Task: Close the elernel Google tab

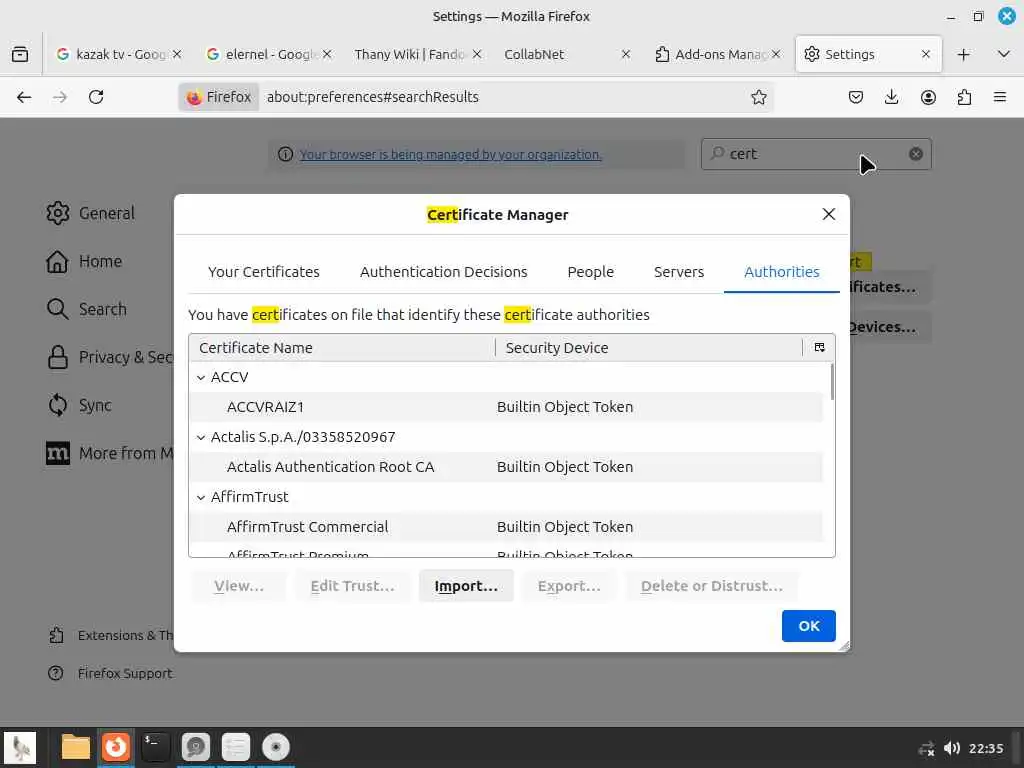Action: (x=327, y=54)
